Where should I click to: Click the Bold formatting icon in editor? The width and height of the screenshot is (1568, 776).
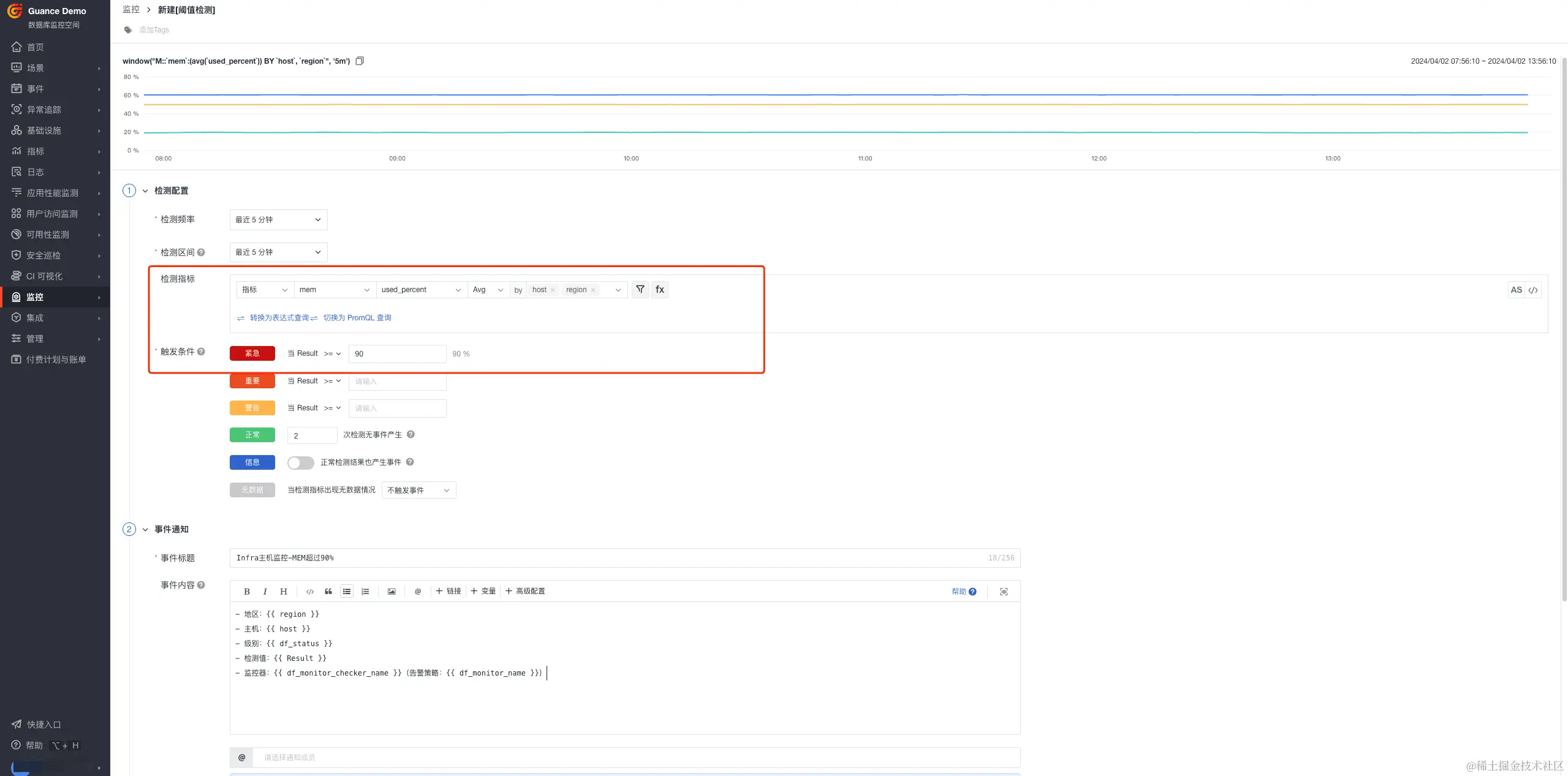tap(246, 592)
